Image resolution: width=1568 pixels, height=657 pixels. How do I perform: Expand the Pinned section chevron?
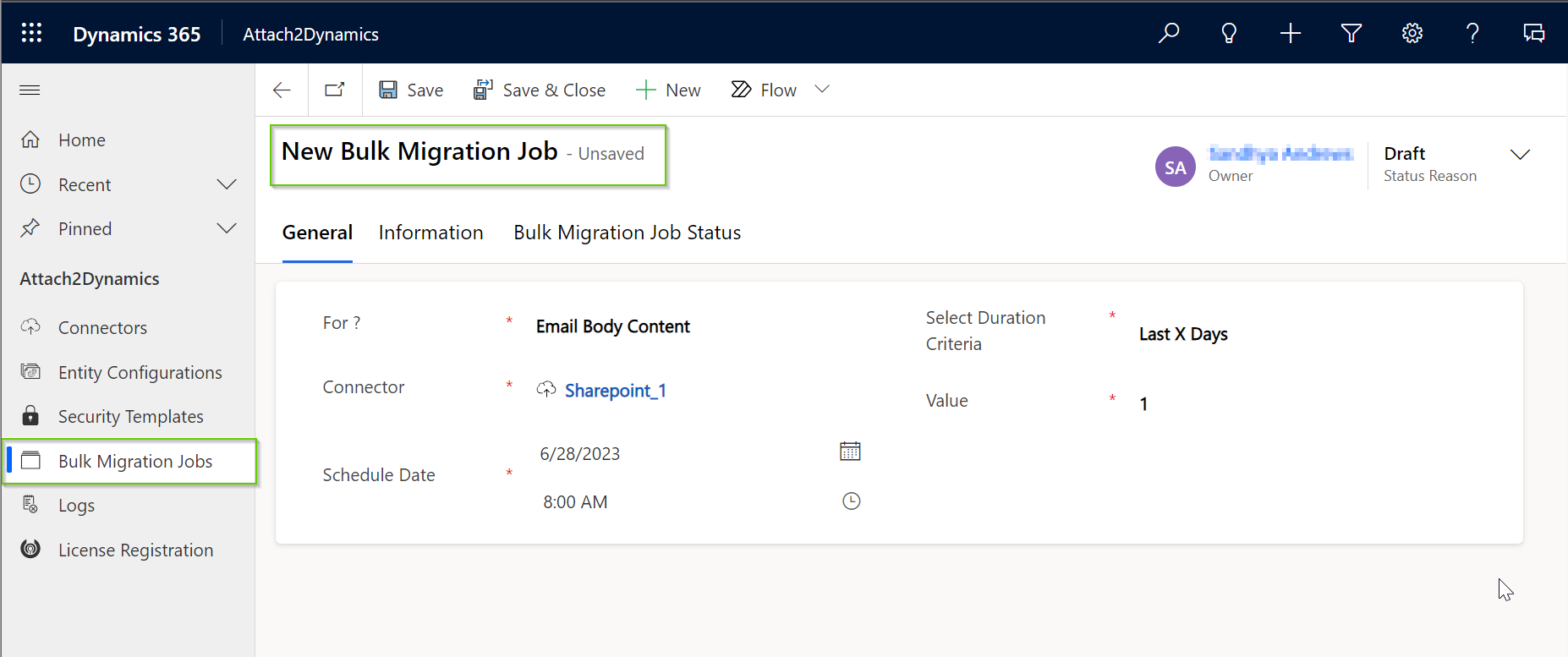tap(227, 228)
